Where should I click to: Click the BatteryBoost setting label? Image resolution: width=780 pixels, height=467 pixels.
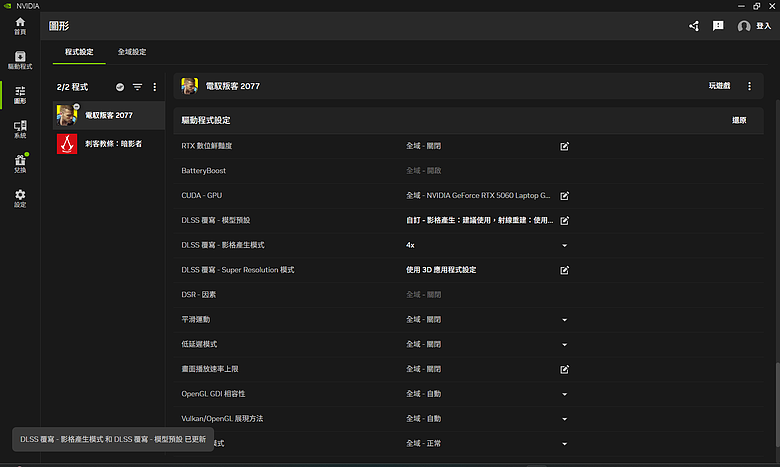pyautogui.click(x=203, y=171)
